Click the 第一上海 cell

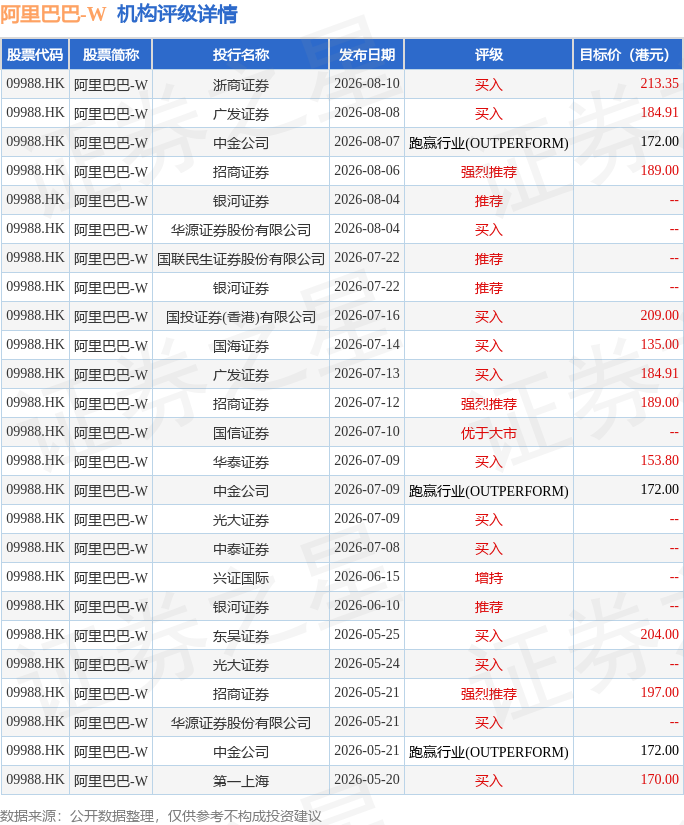point(241,780)
